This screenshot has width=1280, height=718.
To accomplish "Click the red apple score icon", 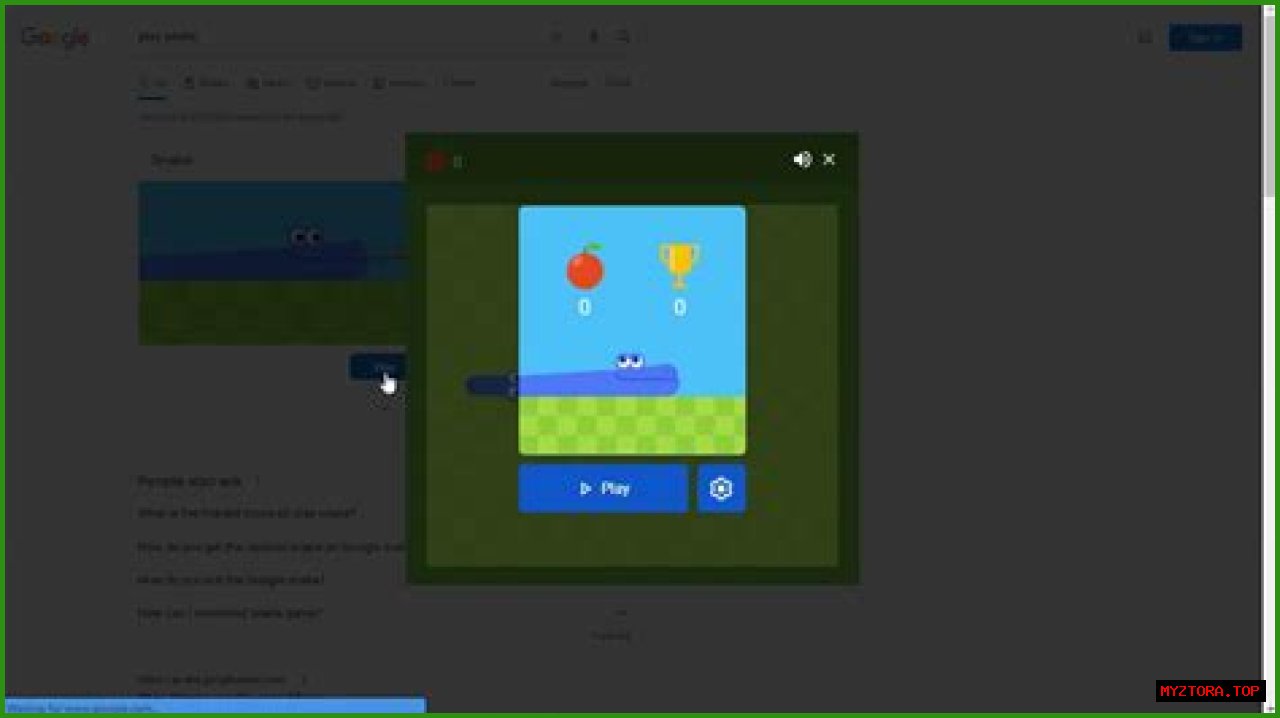I will 585,267.
